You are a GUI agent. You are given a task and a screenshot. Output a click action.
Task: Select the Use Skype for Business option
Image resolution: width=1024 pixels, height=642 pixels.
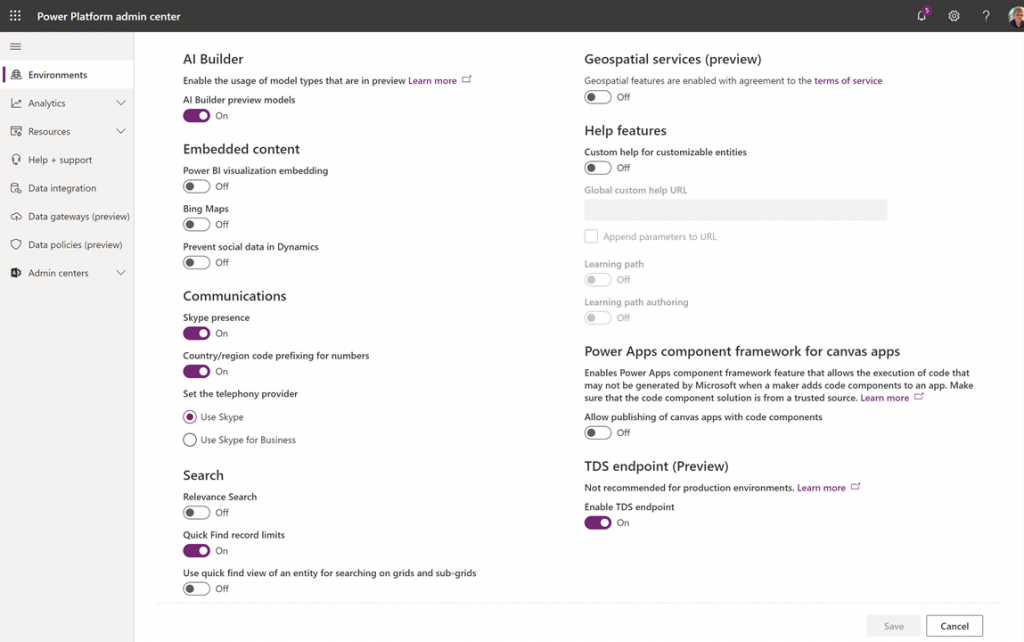190,440
